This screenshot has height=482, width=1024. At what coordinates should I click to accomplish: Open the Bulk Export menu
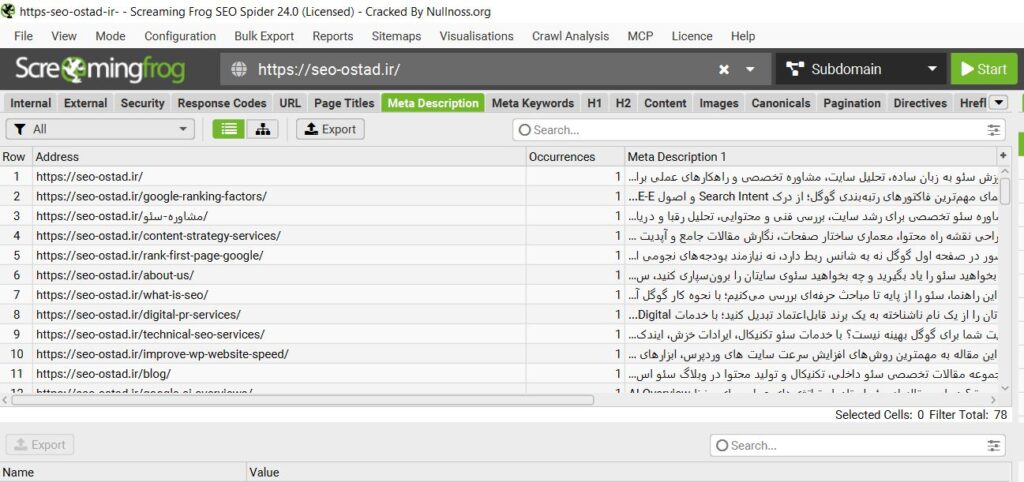(x=264, y=36)
